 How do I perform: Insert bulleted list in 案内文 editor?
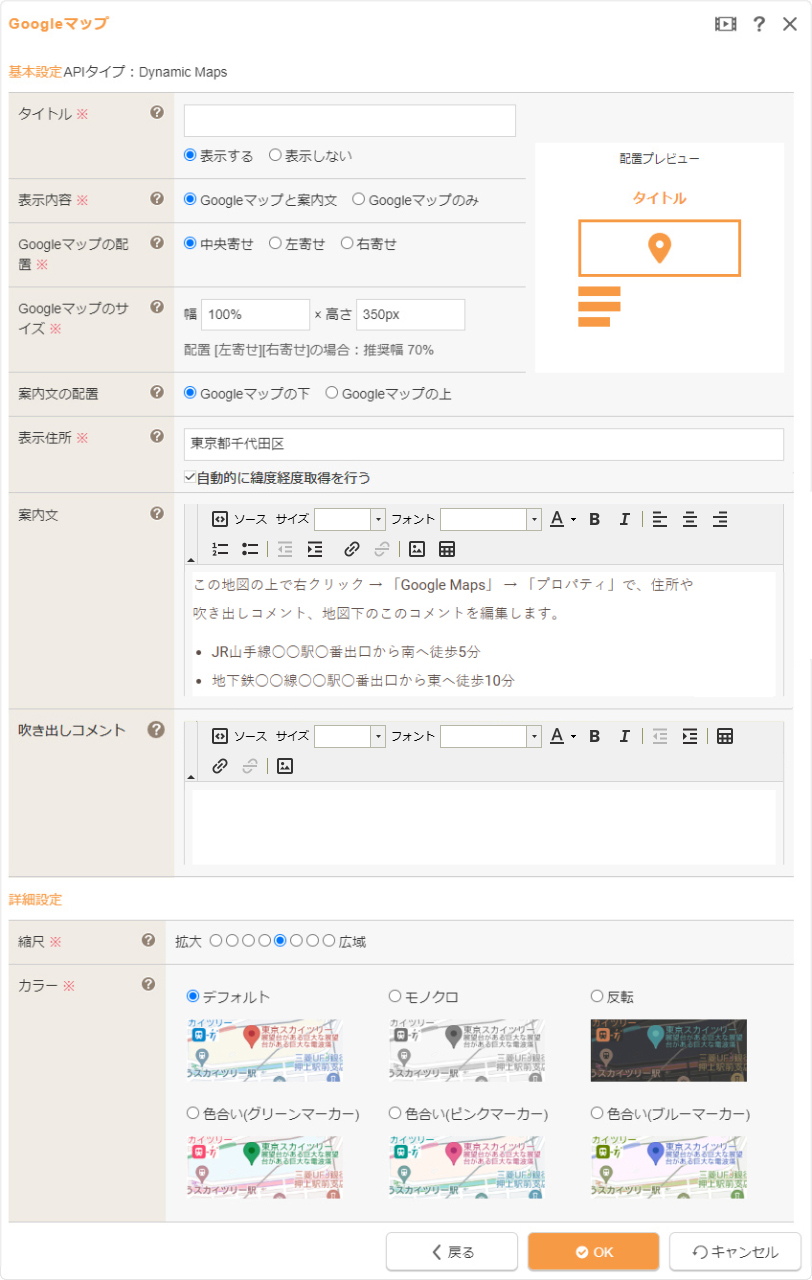[251, 549]
